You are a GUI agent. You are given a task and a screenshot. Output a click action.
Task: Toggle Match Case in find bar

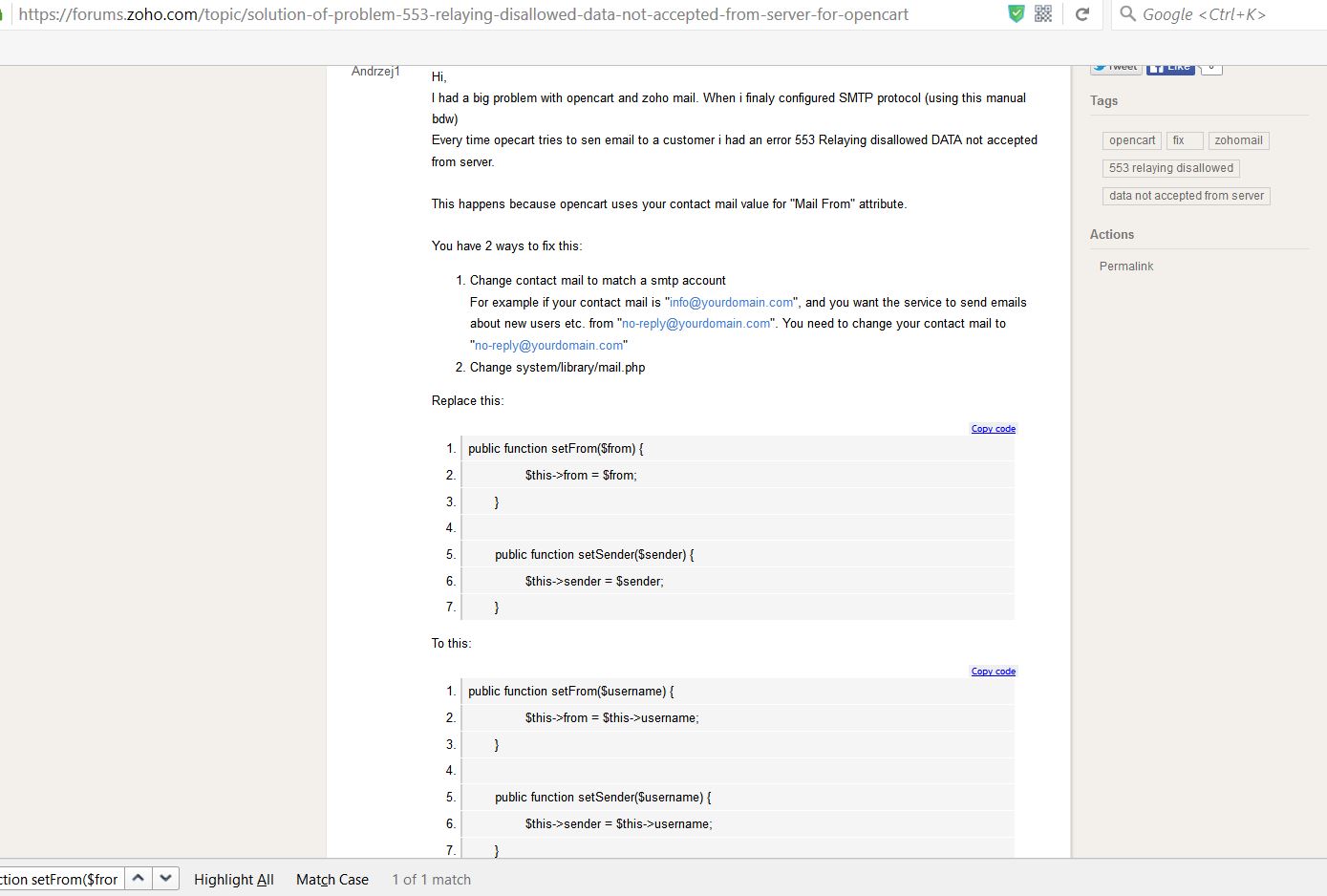pos(332,880)
